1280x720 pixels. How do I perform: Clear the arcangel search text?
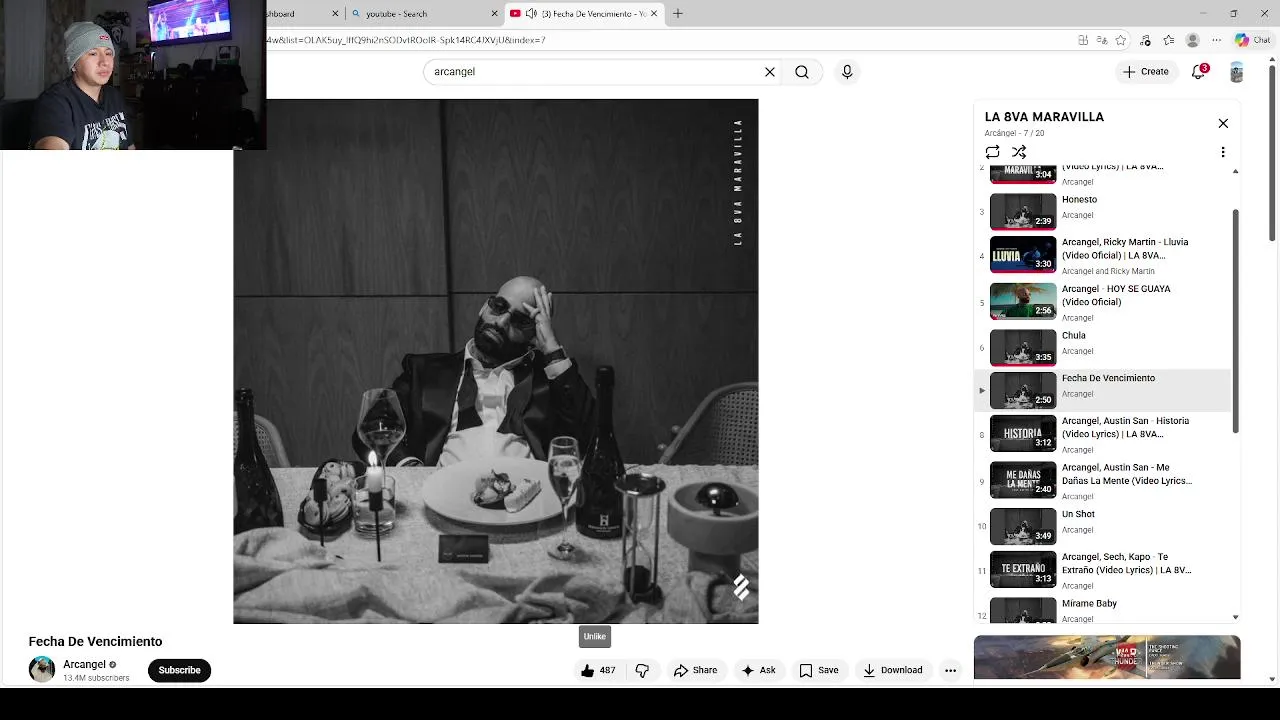tap(770, 72)
